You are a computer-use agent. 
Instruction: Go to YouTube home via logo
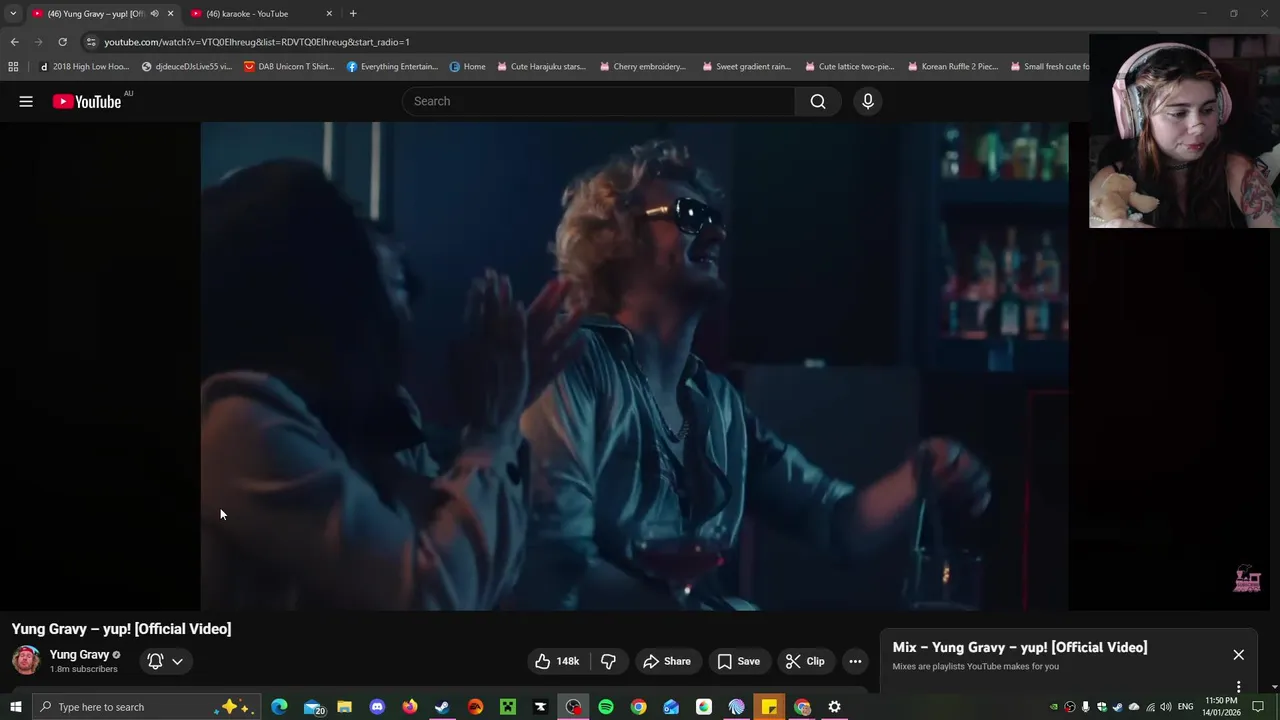[87, 101]
